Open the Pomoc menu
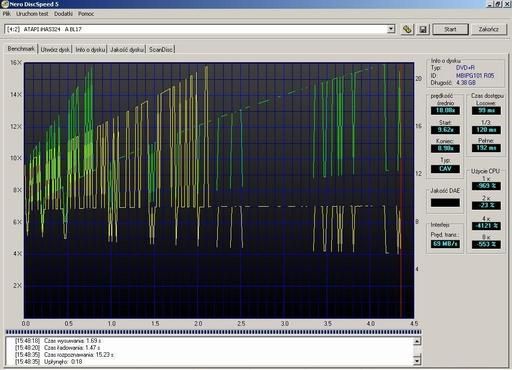This screenshot has width=512, height=370. pos(86,14)
